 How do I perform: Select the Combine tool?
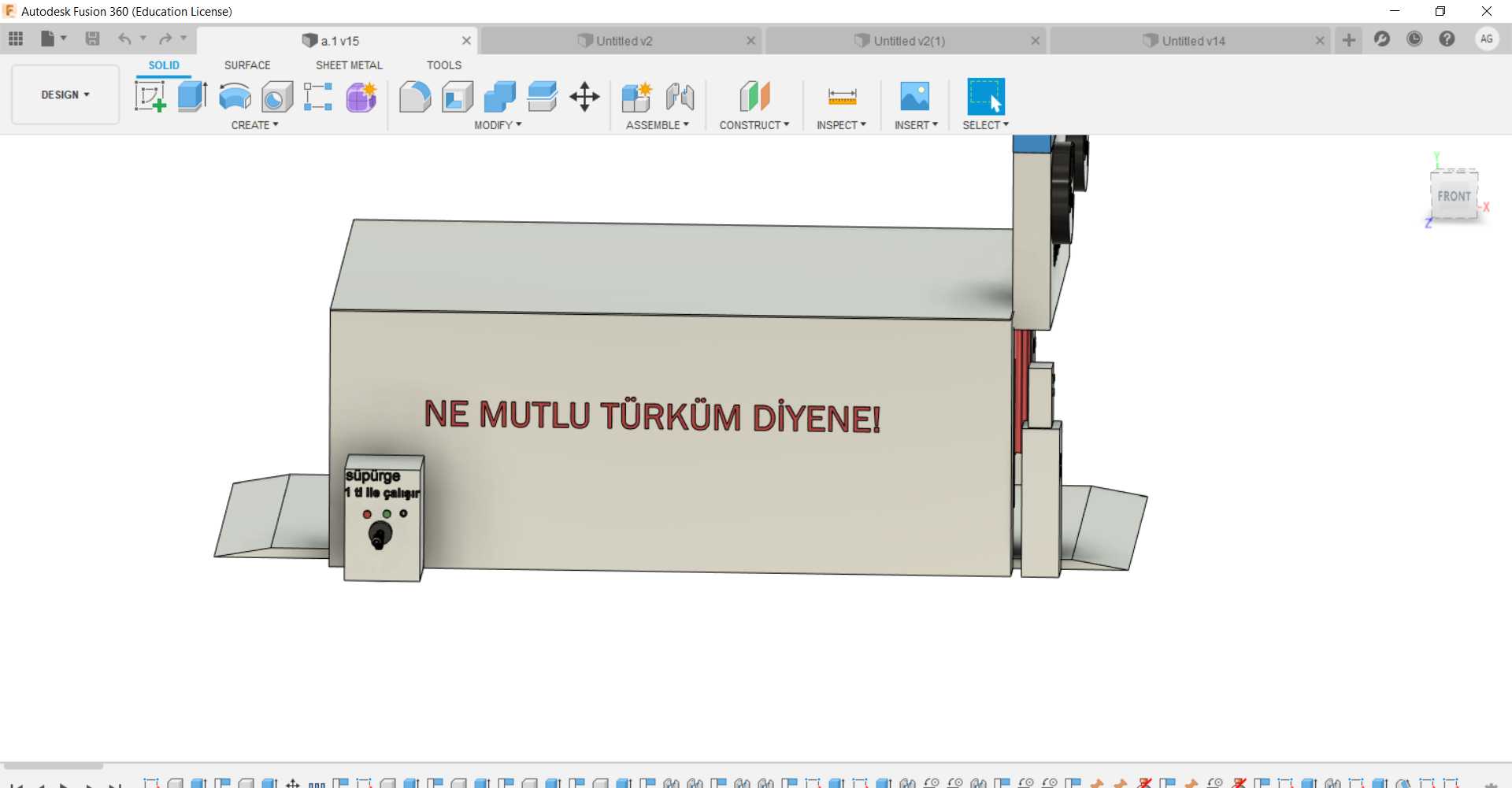[500, 97]
